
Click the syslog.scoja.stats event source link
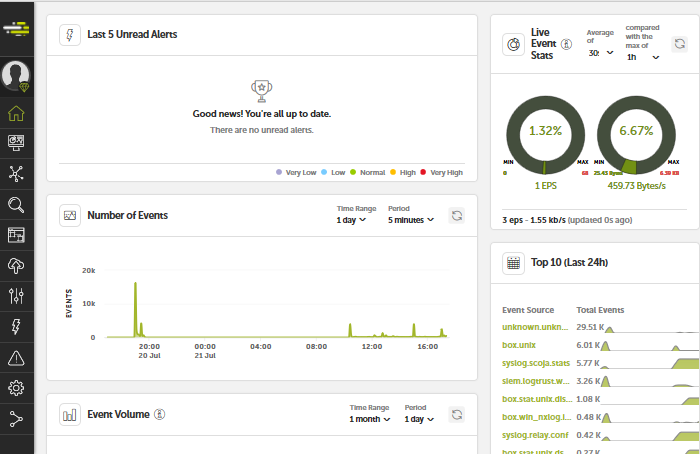tap(535, 363)
